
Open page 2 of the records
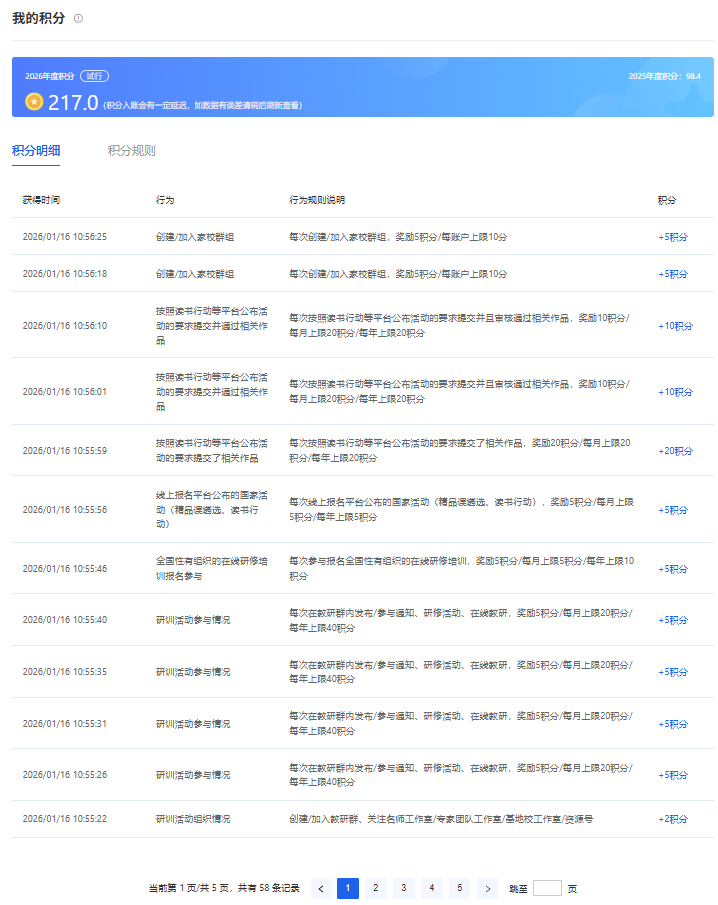pyautogui.click(x=376, y=888)
